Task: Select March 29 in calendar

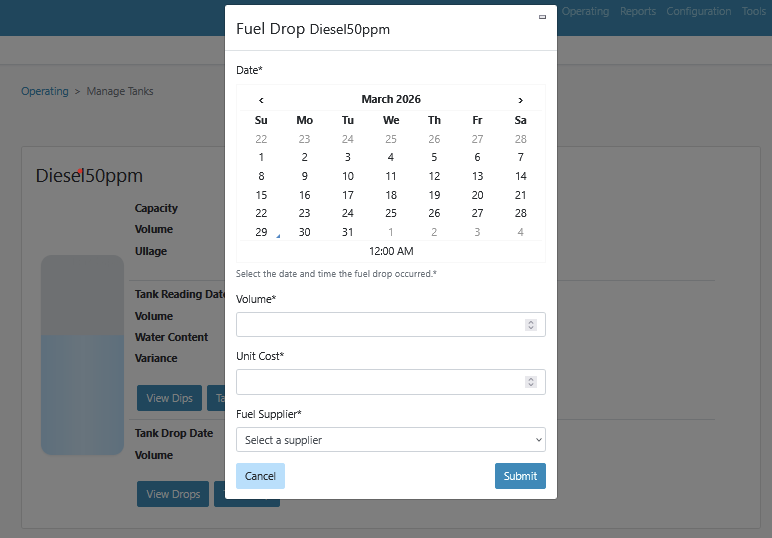Action: pos(261,232)
